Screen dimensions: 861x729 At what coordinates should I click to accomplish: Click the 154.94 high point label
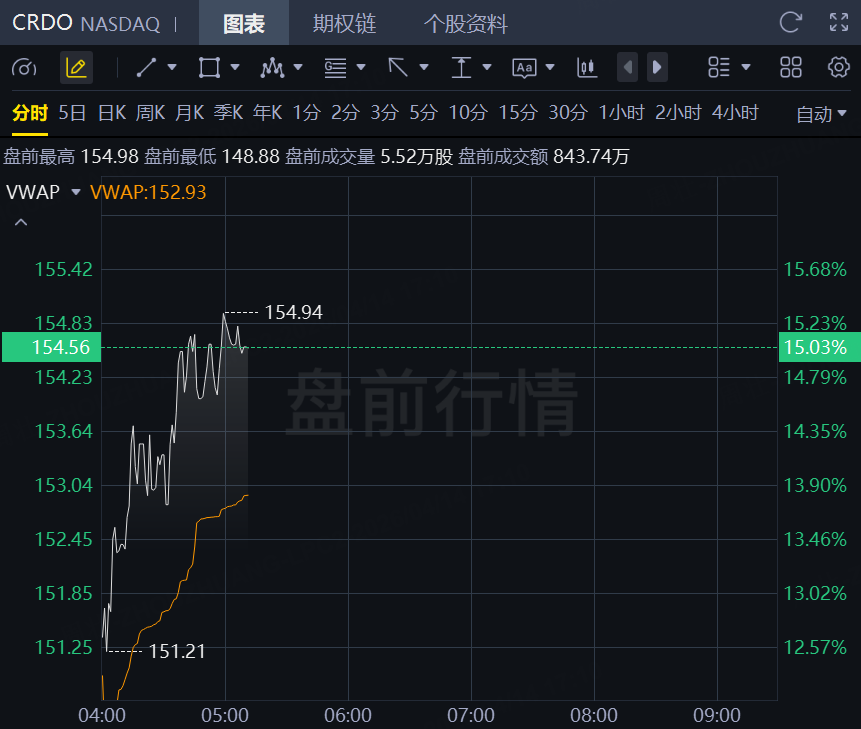click(293, 312)
